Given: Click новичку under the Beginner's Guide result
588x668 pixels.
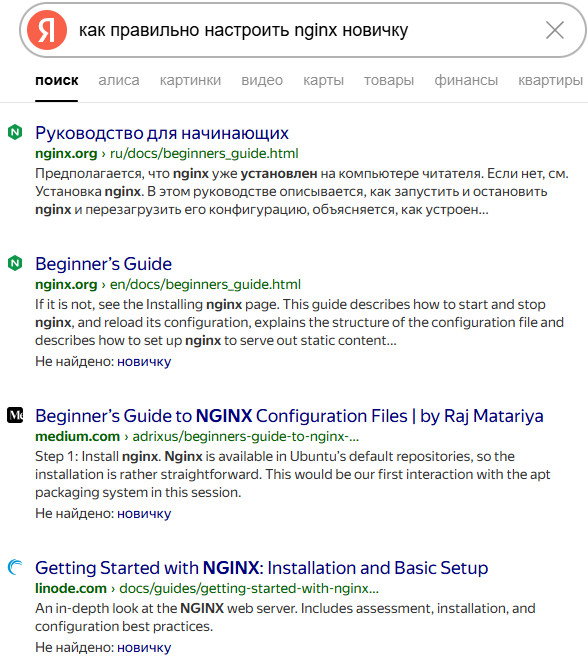Looking at the screenshot, I should point(144,361).
